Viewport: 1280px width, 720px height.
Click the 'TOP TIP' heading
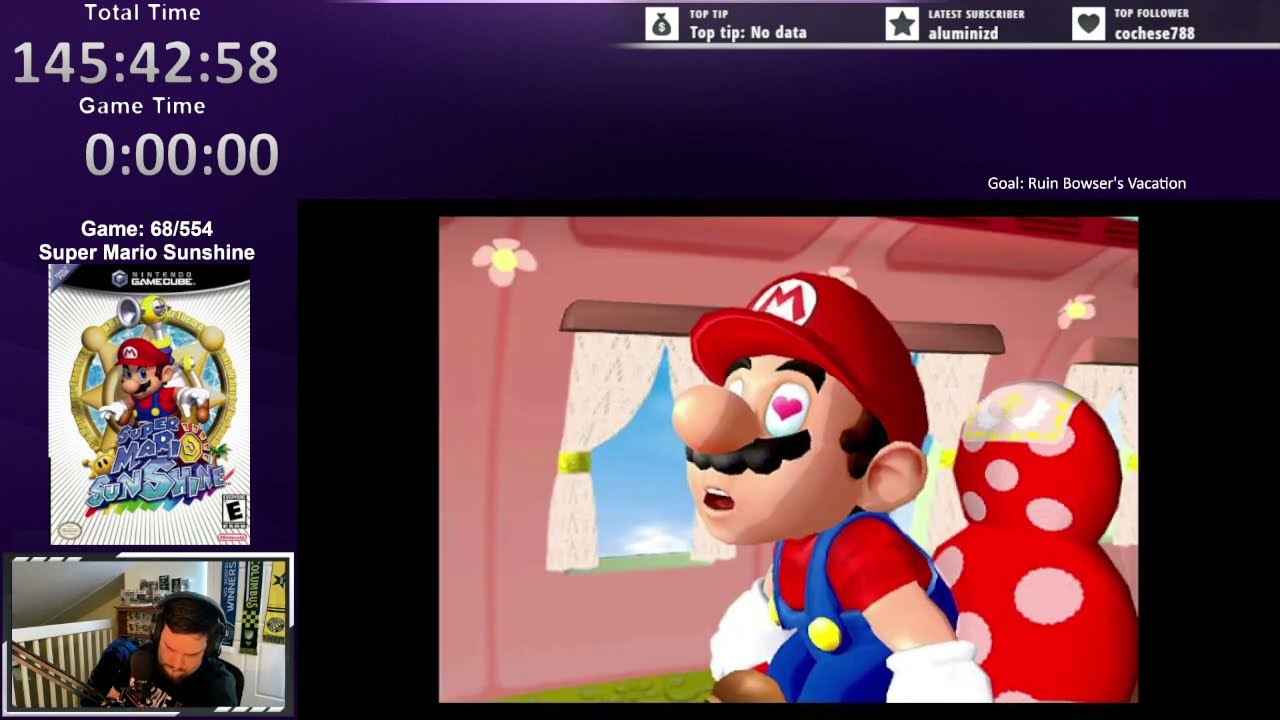click(708, 14)
